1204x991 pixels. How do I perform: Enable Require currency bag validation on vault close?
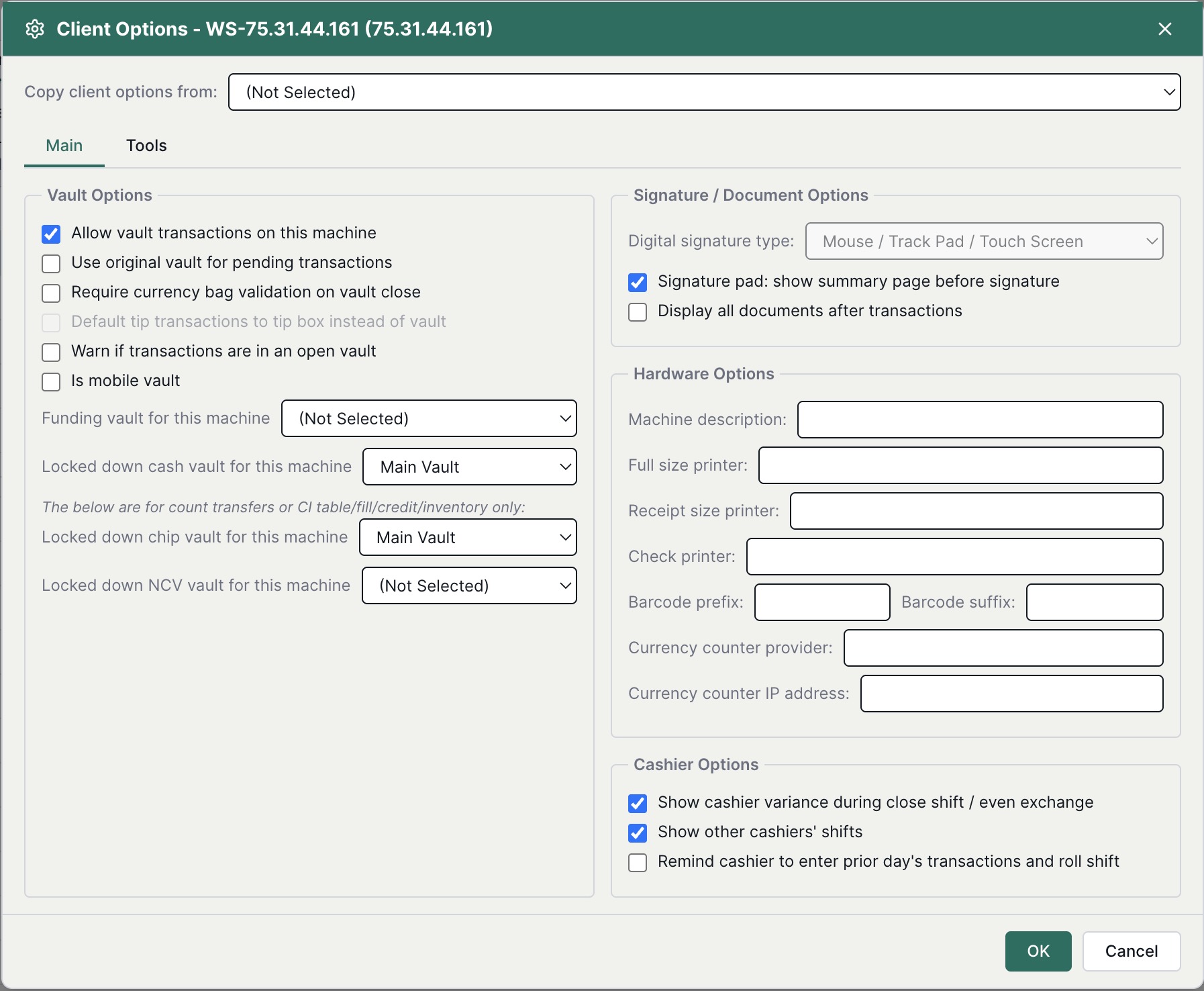click(51, 293)
